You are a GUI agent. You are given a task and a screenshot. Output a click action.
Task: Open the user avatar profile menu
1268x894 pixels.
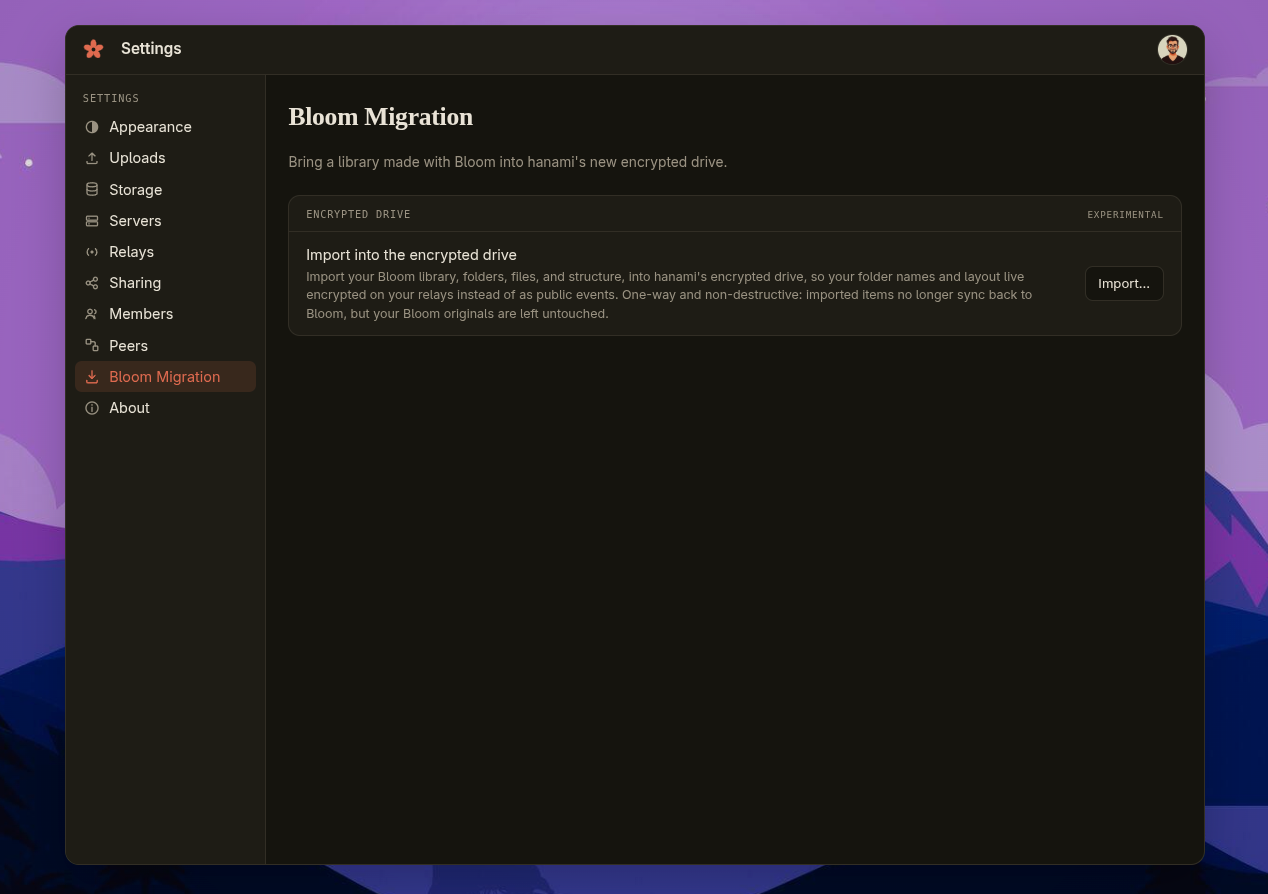[x=1172, y=49]
